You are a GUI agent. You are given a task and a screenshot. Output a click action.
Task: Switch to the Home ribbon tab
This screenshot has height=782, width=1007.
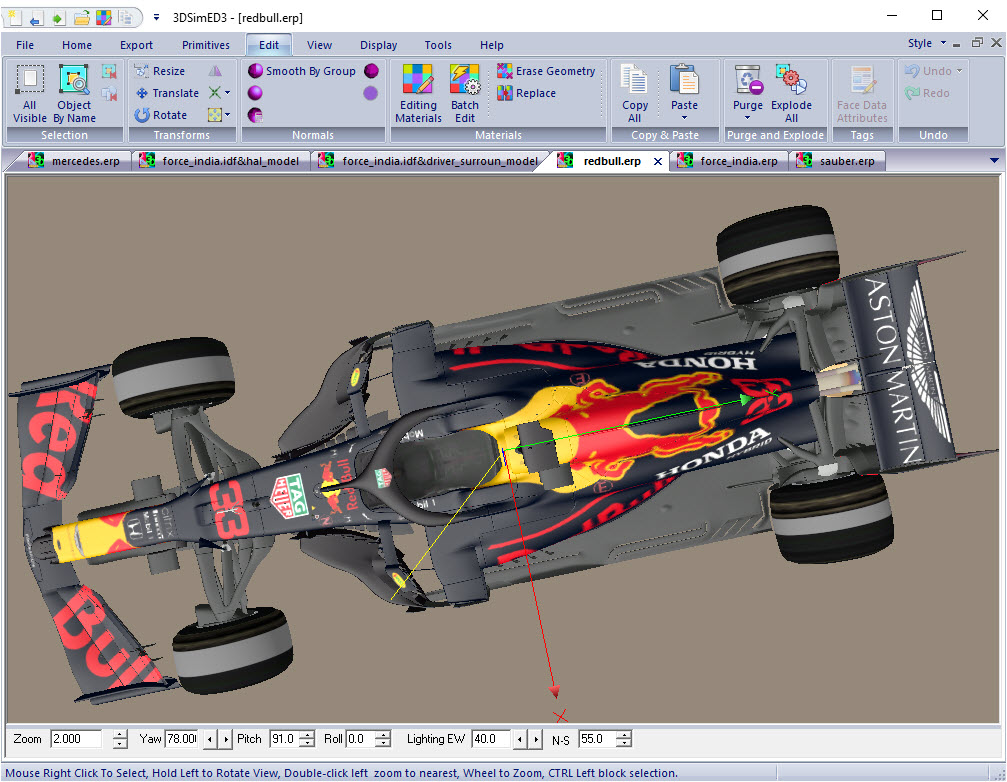tap(77, 45)
